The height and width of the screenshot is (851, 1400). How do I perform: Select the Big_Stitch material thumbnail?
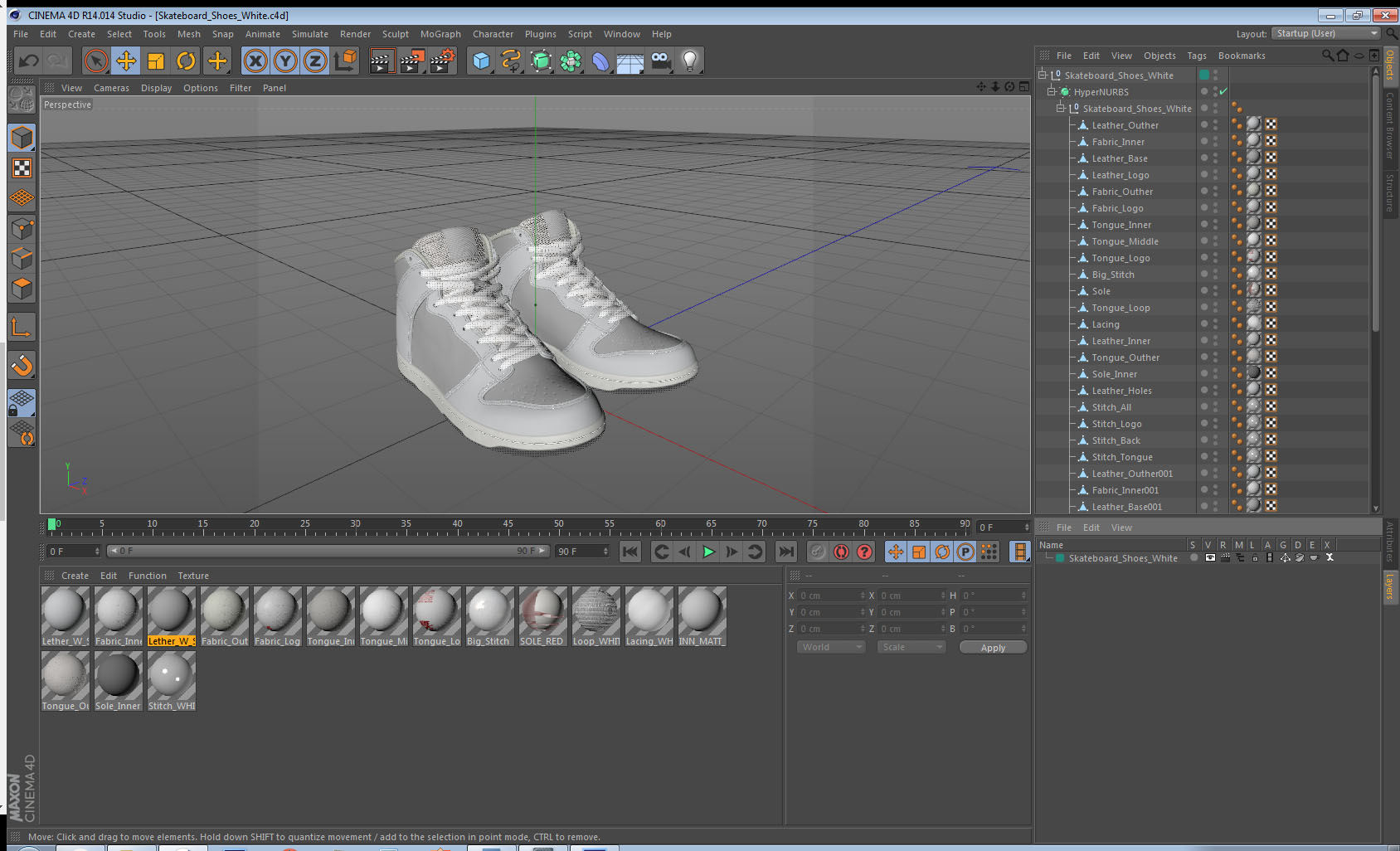coord(489,615)
